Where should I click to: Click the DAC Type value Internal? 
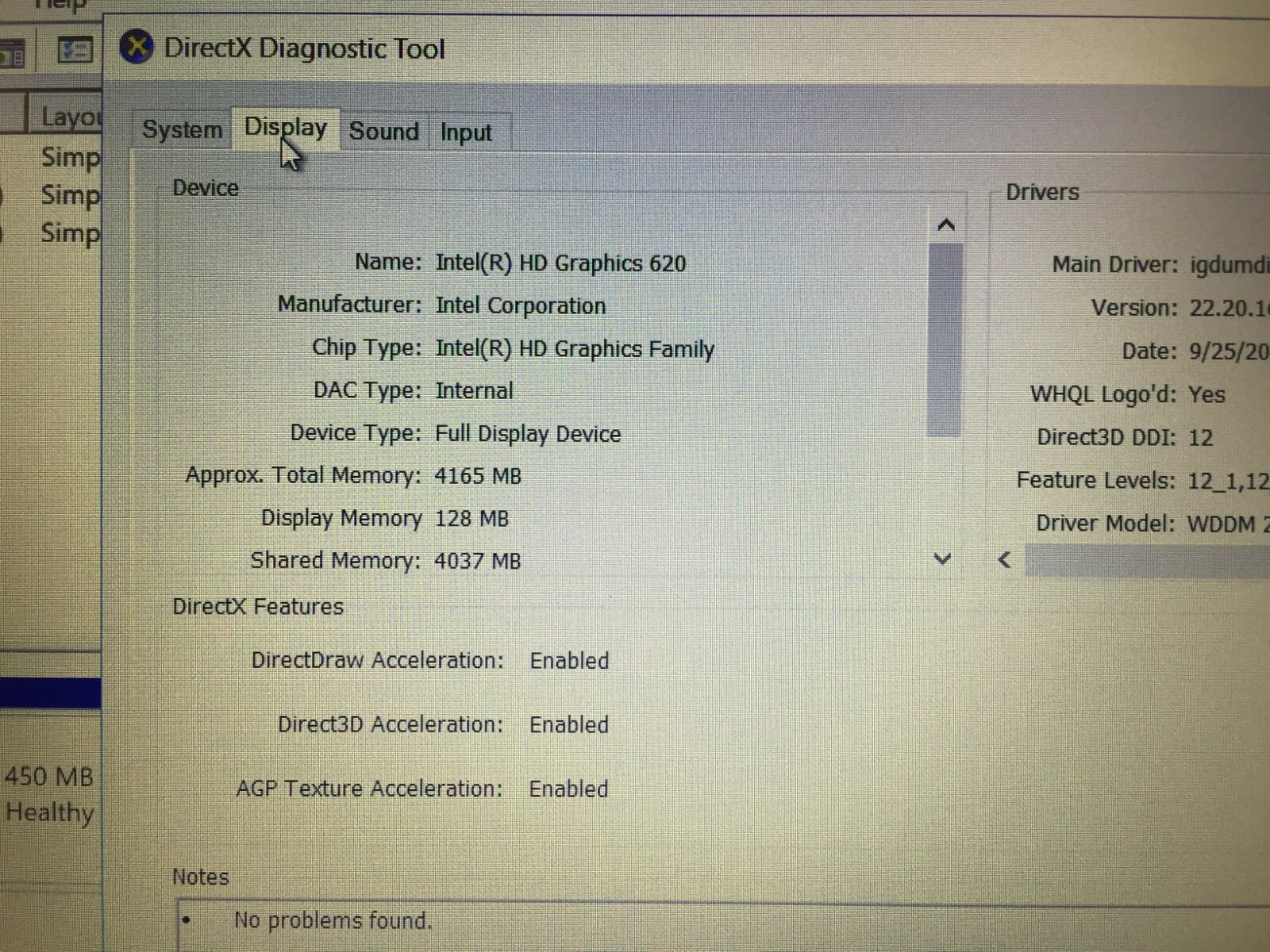pyautogui.click(x=474, y=391)
